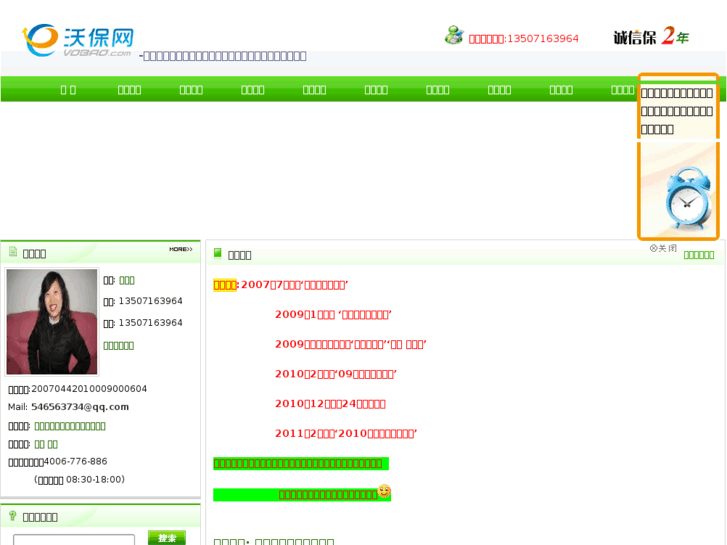Click the green 搜索 search button
The height and width of the screenshot is (545, 727).
coord(167,538)
